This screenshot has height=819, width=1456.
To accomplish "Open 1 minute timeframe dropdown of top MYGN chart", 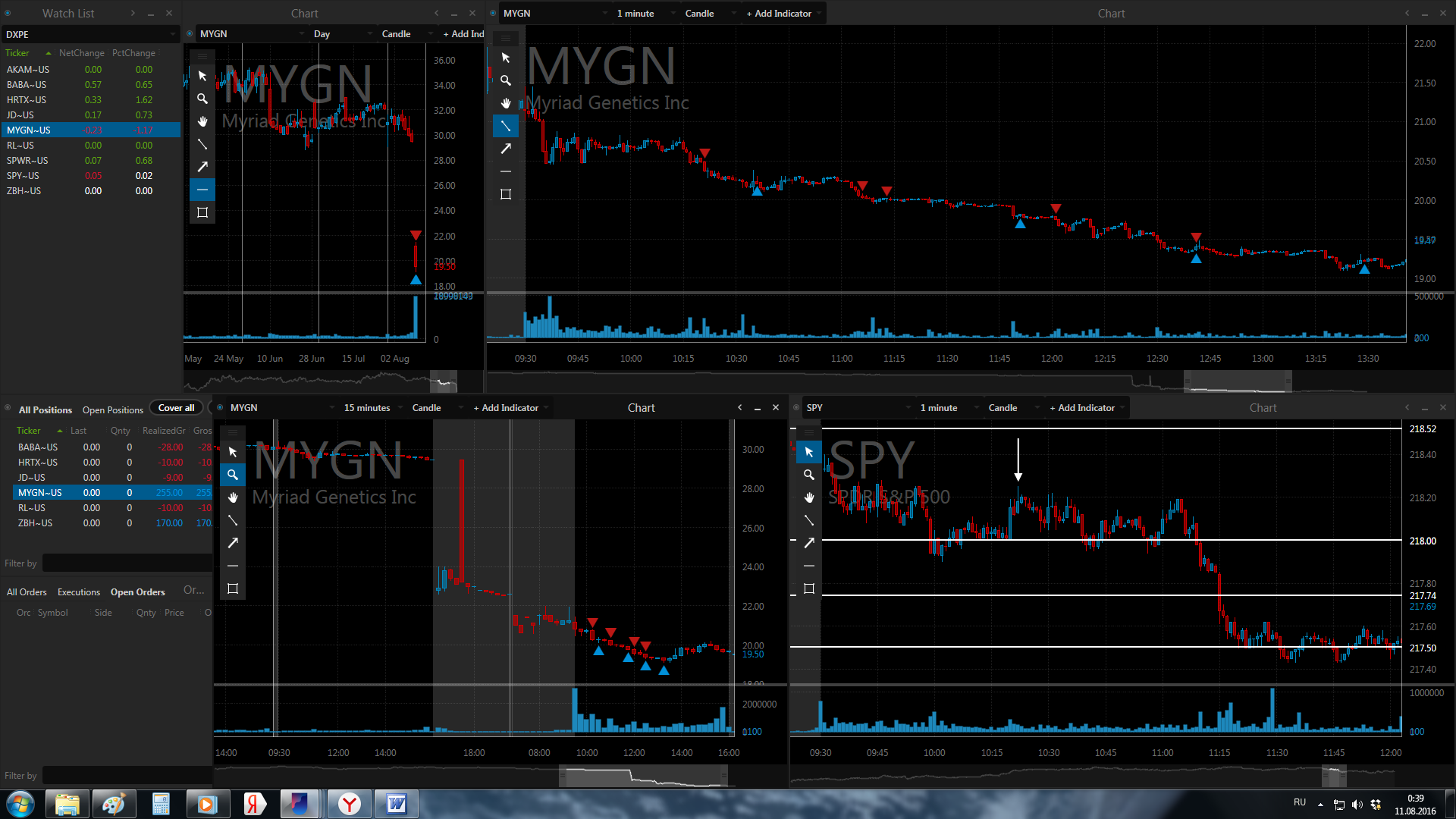I will [x=646, y=13].
